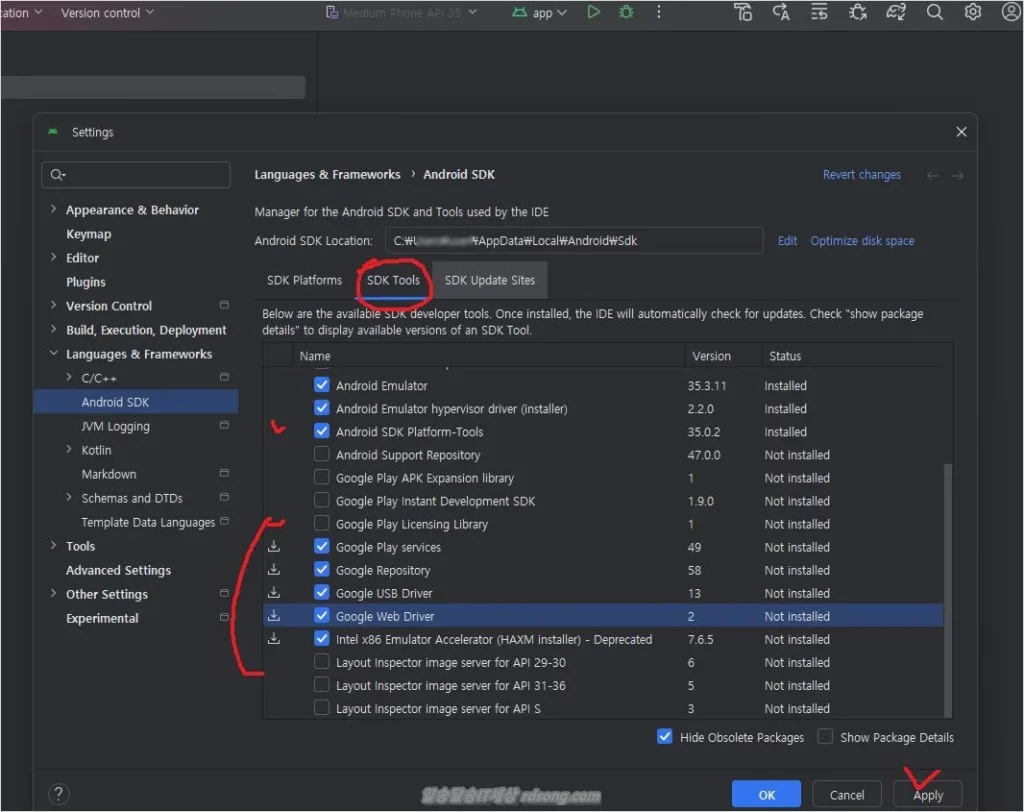Screen dimensions: 1024x812
Task: Click the help question mark icon
Action: [x=59, y=795]
